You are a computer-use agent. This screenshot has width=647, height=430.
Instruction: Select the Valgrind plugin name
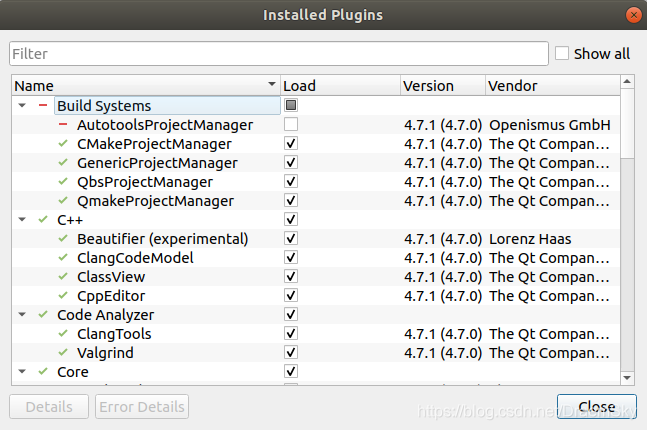[x=105, y=352]
